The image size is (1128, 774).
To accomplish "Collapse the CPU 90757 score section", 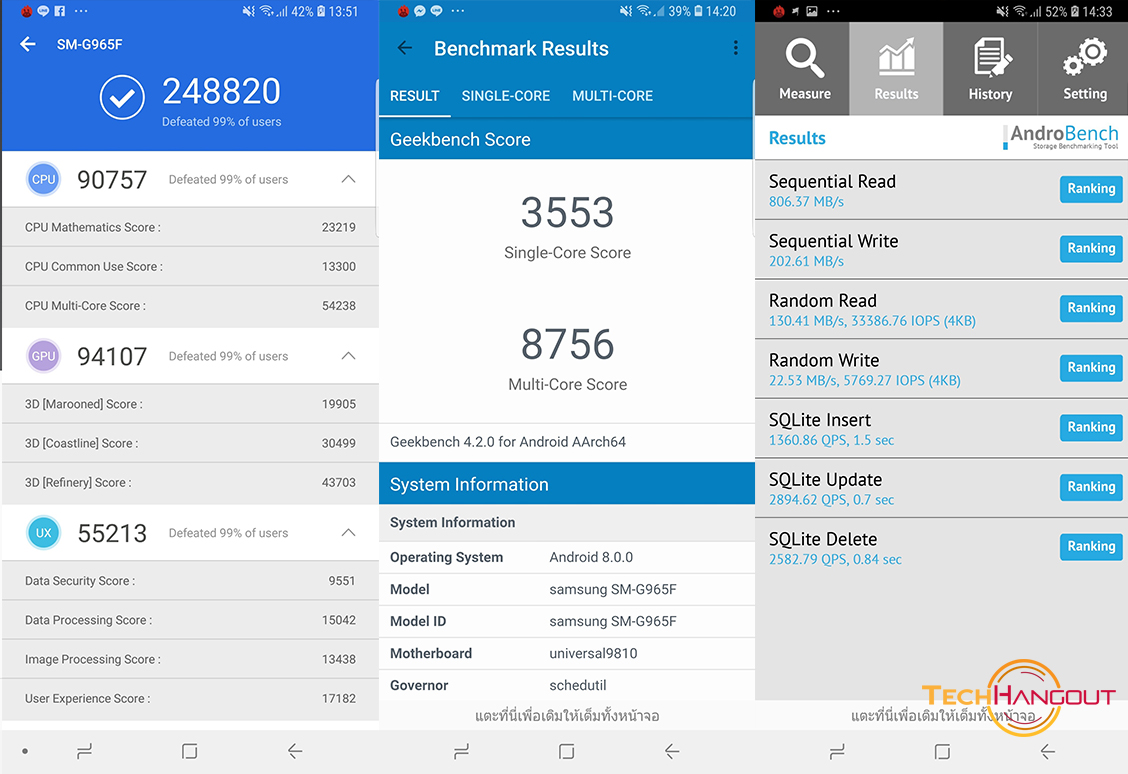I will 348,179.
